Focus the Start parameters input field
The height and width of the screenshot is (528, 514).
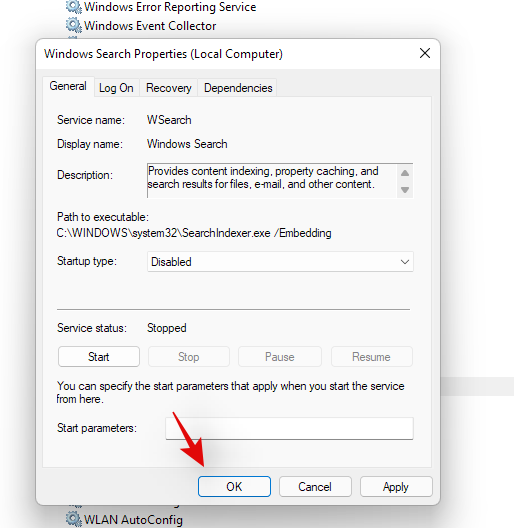tap(289, 428)
